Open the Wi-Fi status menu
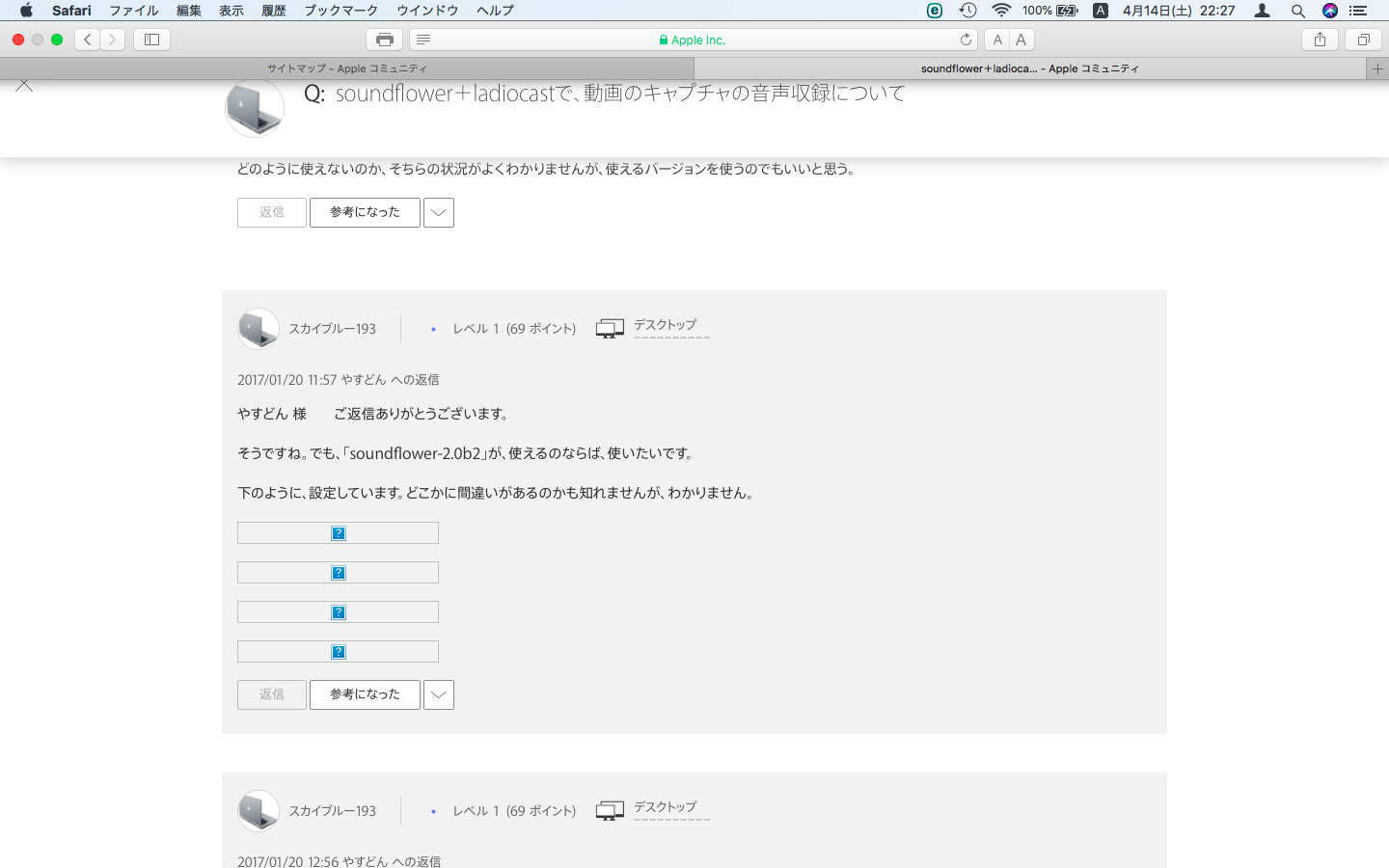The width and height of the screenshot is (1389, 868). click(1001, 11)
